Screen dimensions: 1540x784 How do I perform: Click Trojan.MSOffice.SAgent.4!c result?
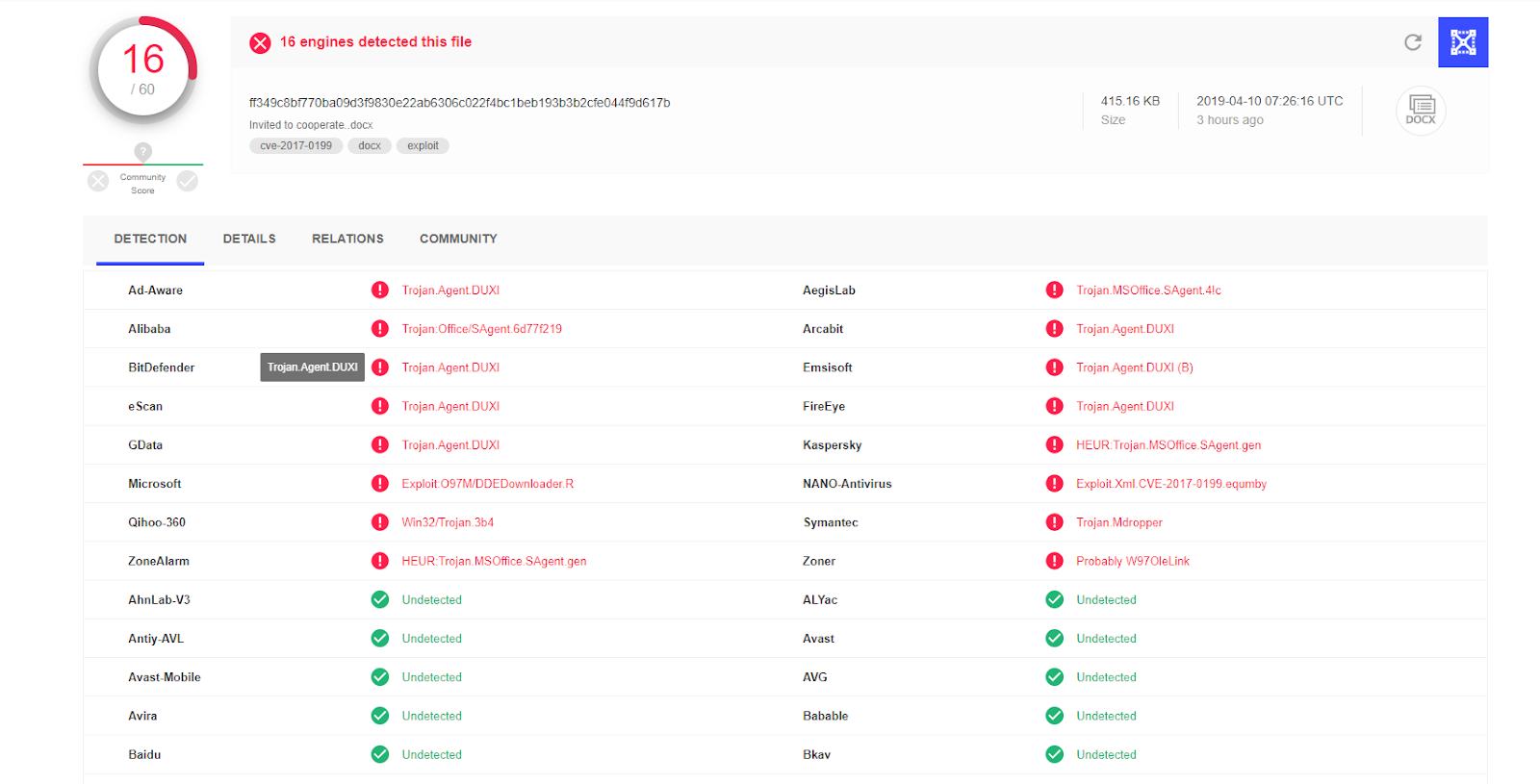pos(1148,291)
